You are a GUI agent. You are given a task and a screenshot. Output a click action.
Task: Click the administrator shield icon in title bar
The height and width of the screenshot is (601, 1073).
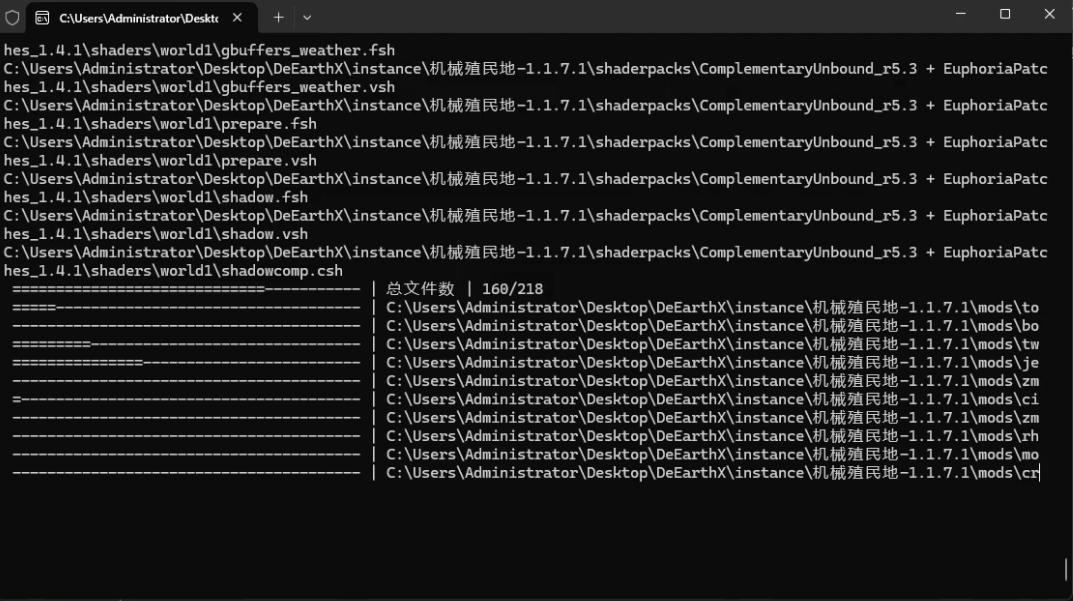point(12,17)
